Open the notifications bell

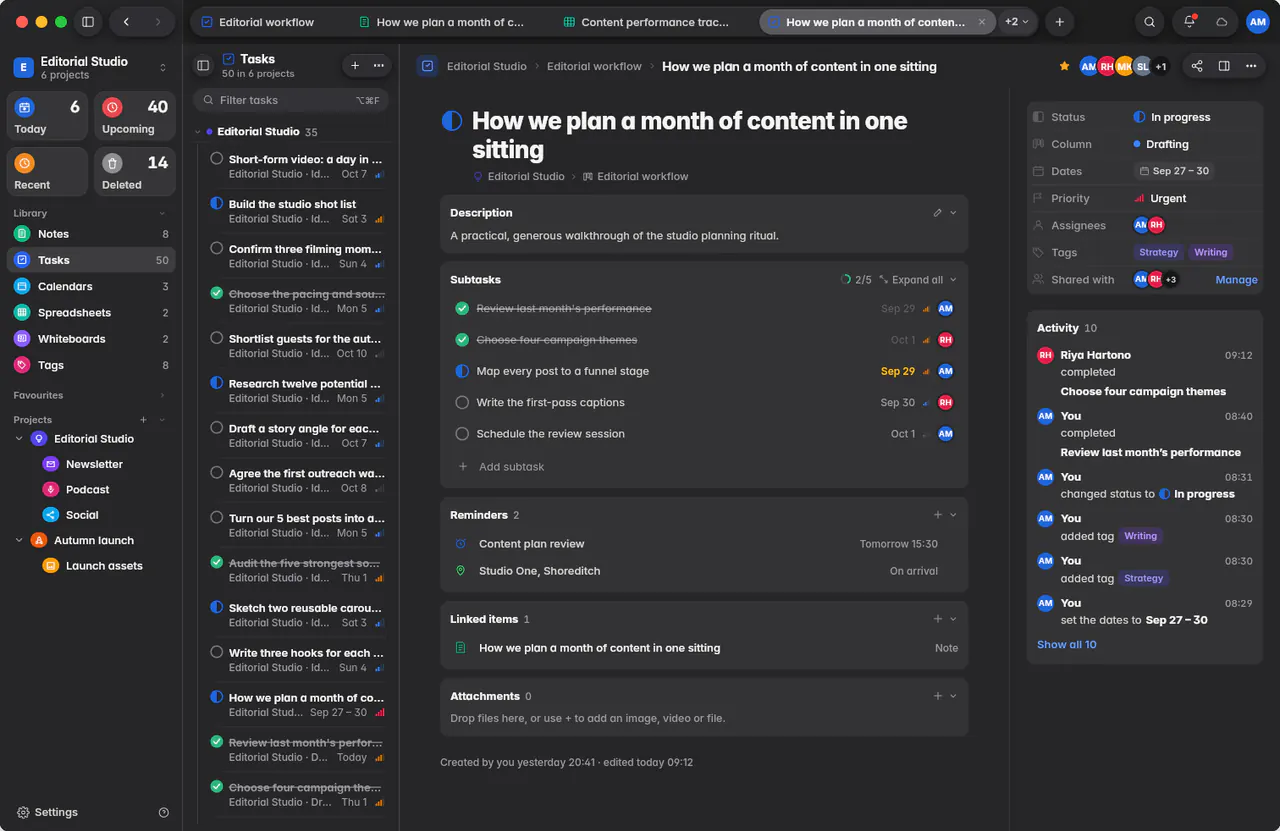(x=1189, y=22)
